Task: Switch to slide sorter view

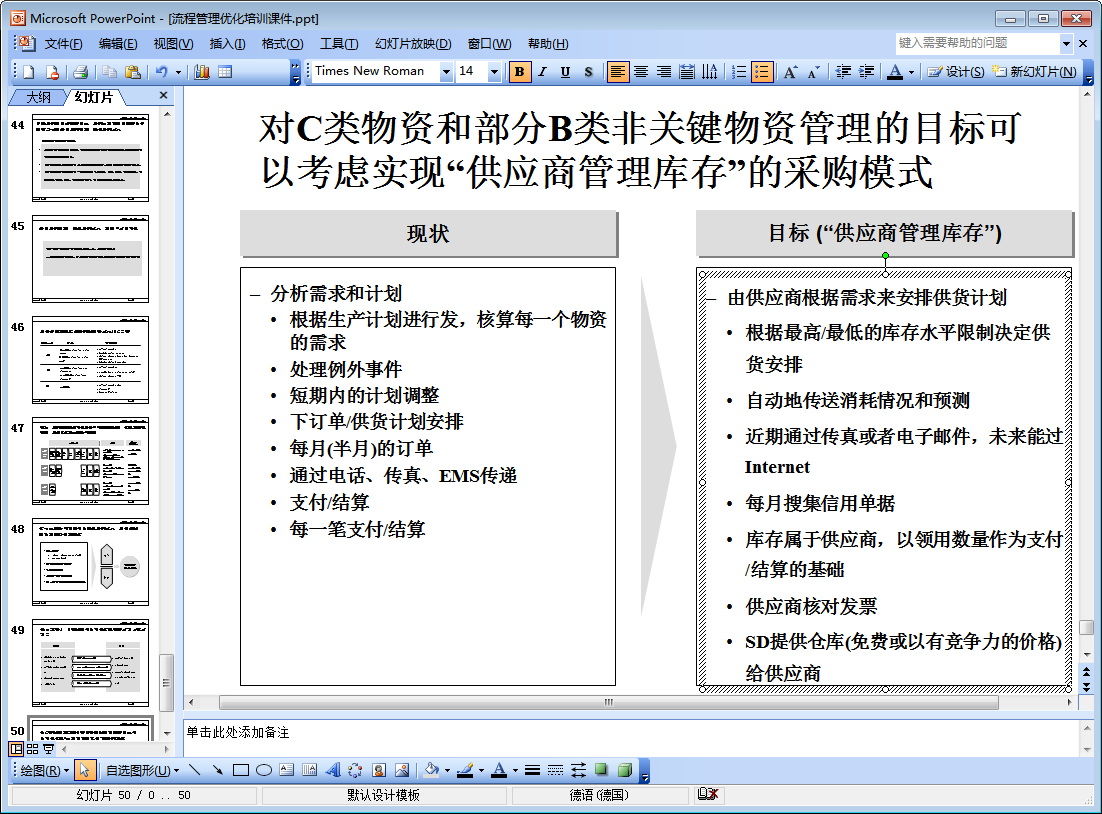Action: 32,748
